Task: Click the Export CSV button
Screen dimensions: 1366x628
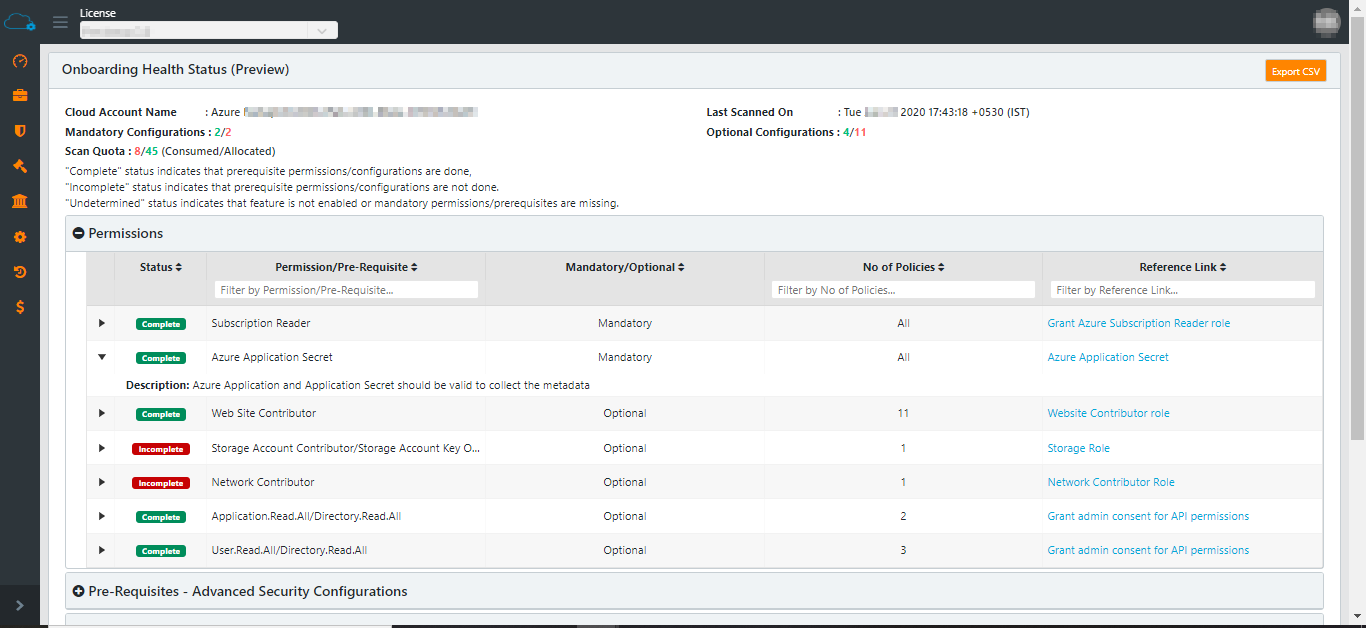Action: pyautogui.click(x=1295, y=70)
